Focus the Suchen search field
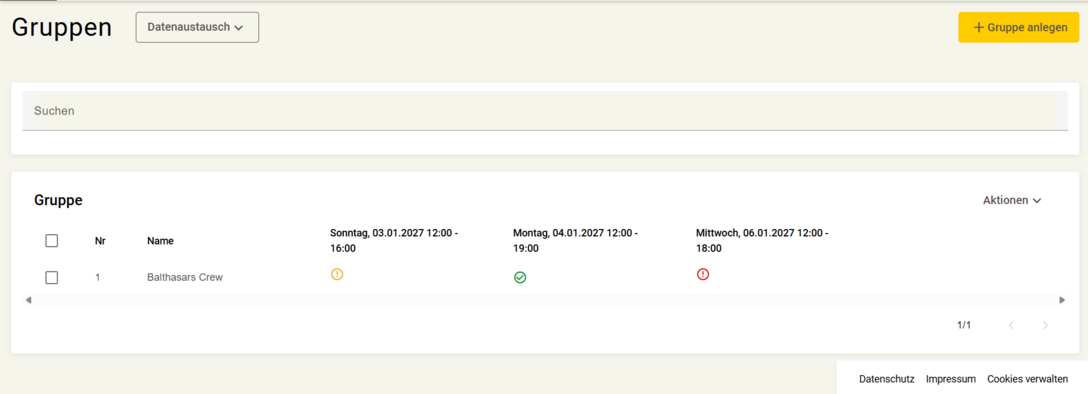This screenshot has height=394, width=1088. (x=545, y=111)
